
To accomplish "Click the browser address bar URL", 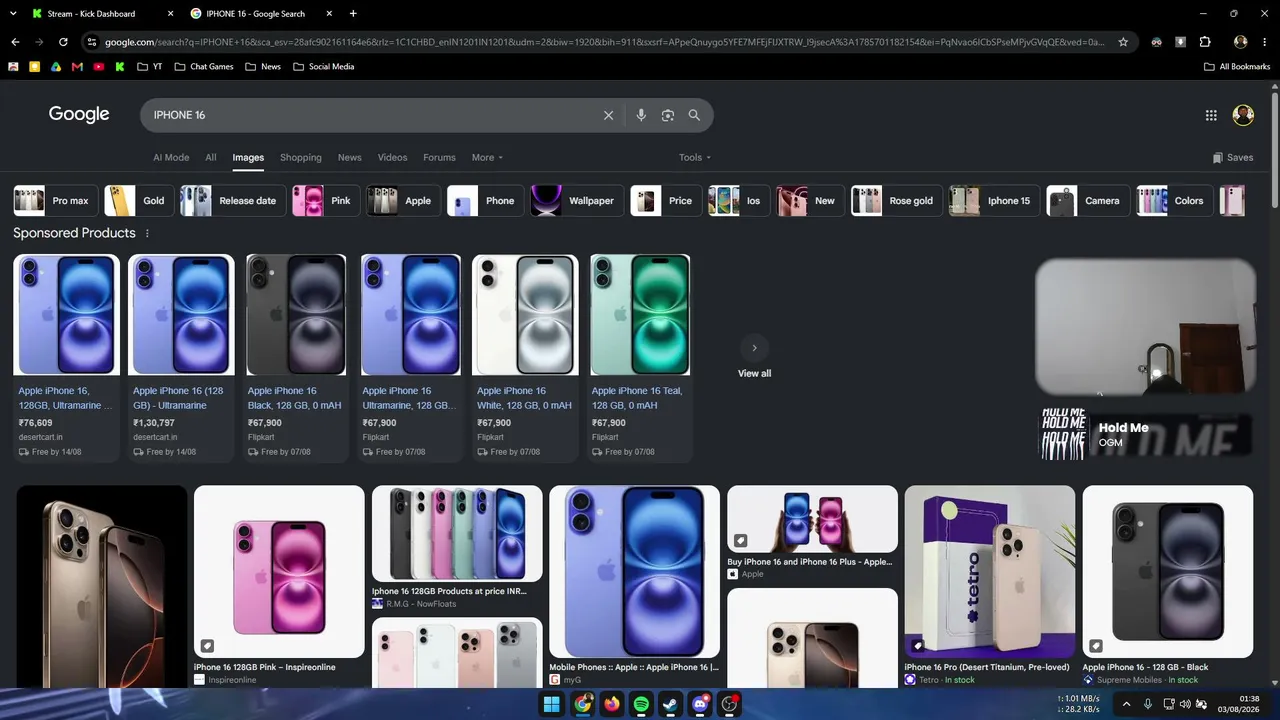I will click(x=605, y=42).
